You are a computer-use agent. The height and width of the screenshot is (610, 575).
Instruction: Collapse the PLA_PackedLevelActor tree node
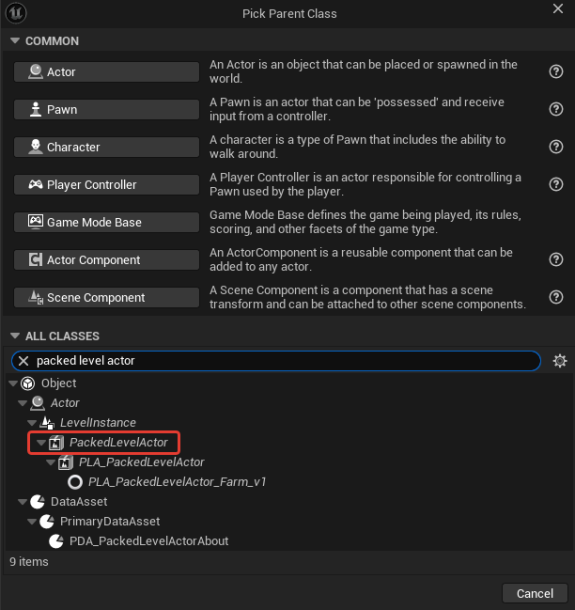click(x=51, y=462)
